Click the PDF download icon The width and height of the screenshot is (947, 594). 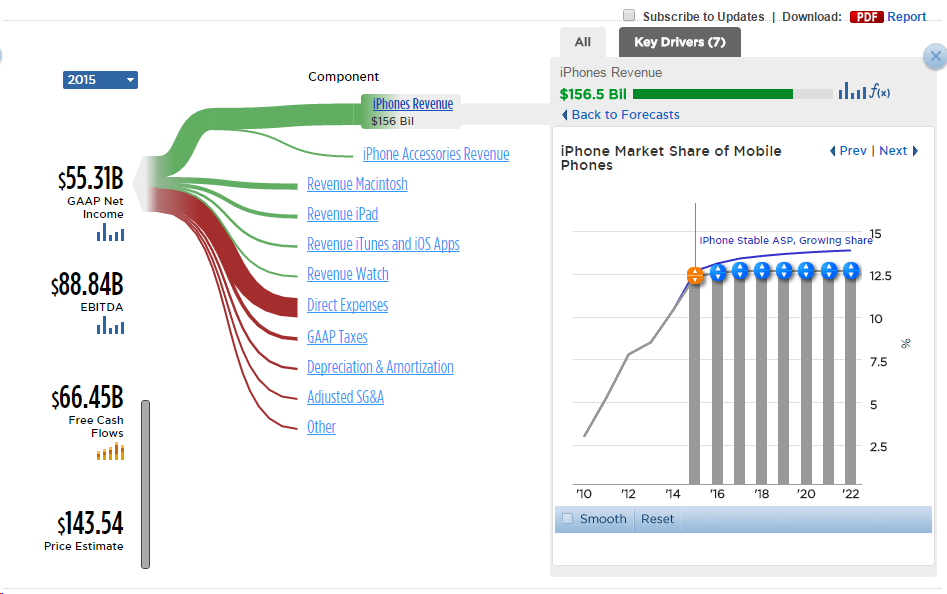[867, 17]
